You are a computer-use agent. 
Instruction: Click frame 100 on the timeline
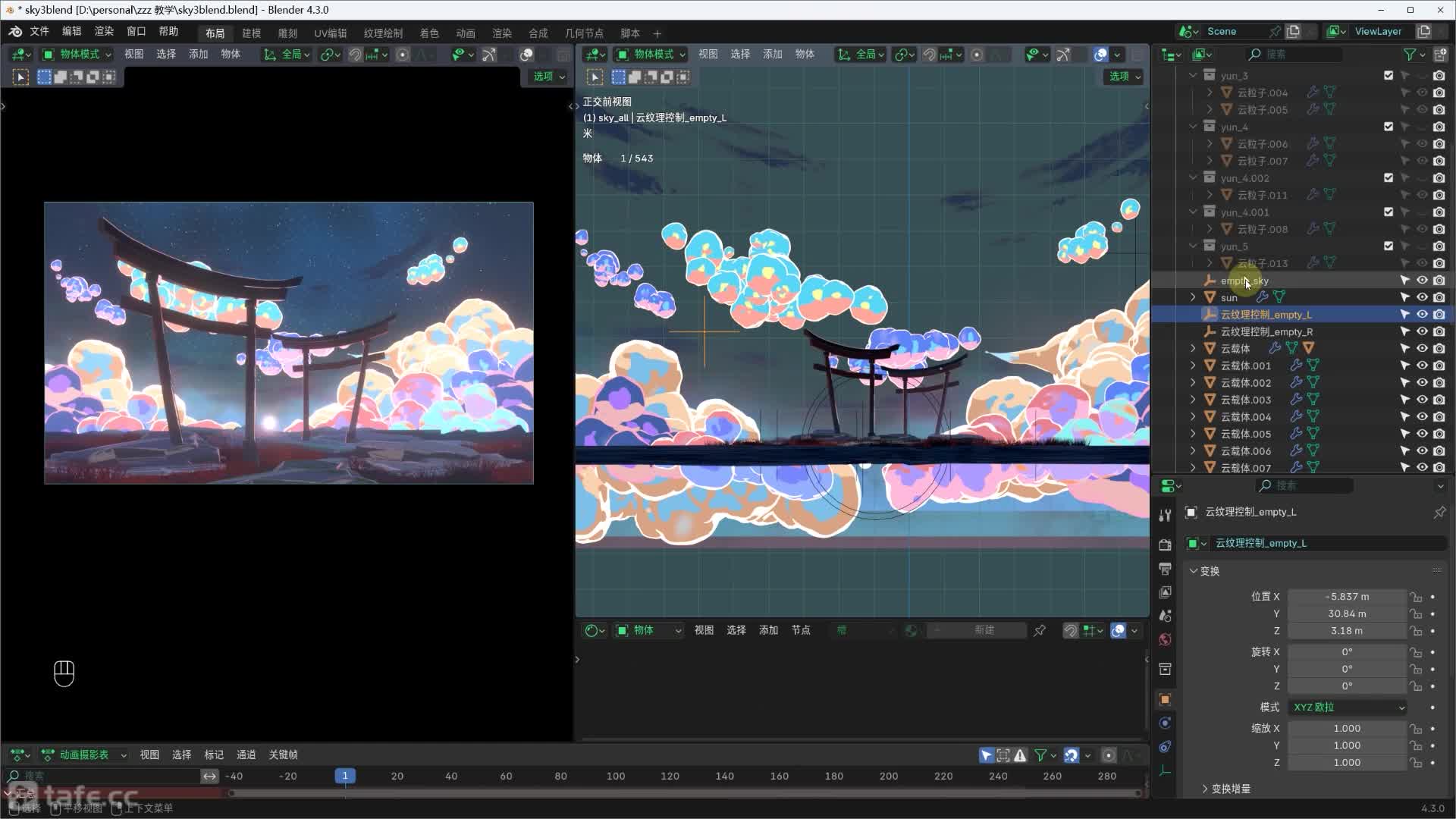click(x=616, y=776)
